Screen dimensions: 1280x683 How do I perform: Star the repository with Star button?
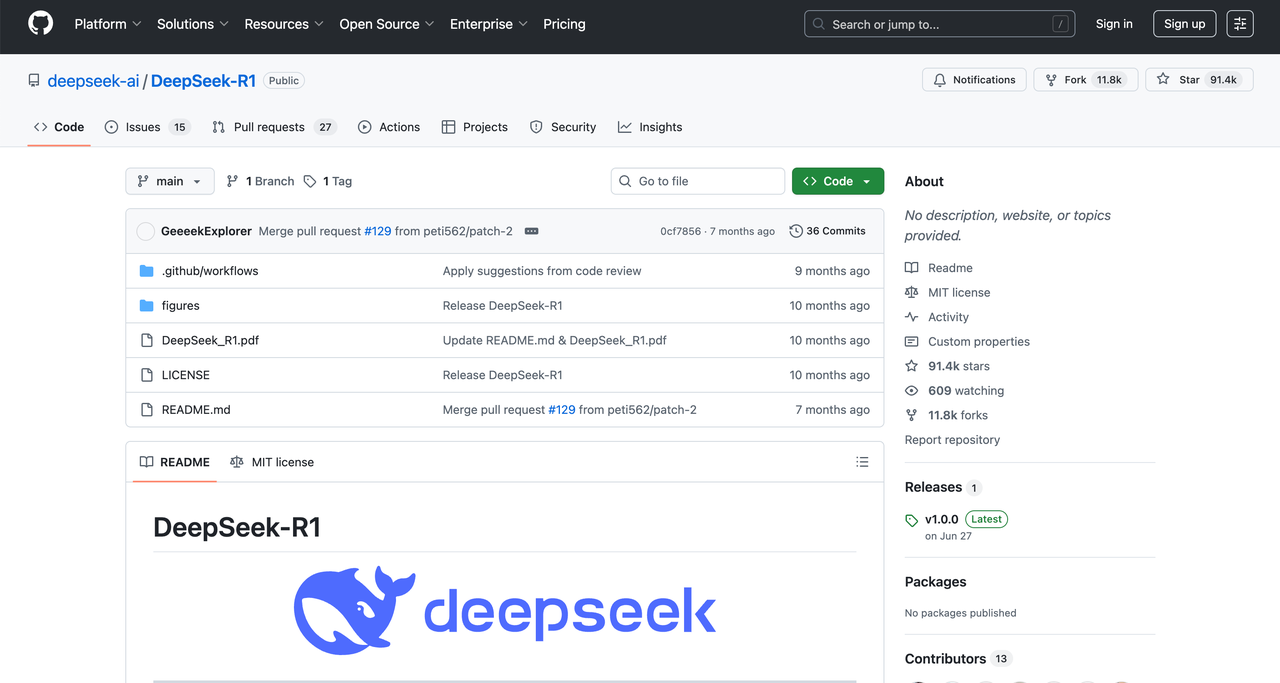(1199, 80)
